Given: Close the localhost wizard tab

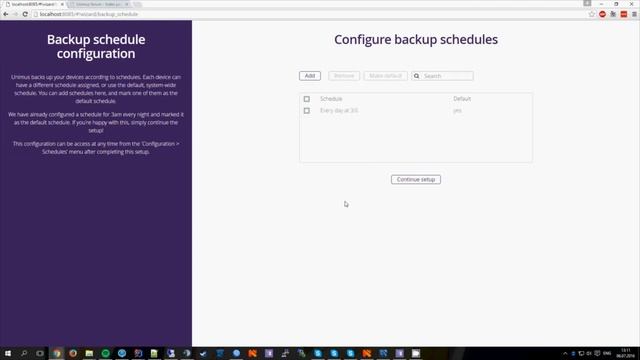Looking at the screenshot, I should pyautogui.click(x=62, y=4).
